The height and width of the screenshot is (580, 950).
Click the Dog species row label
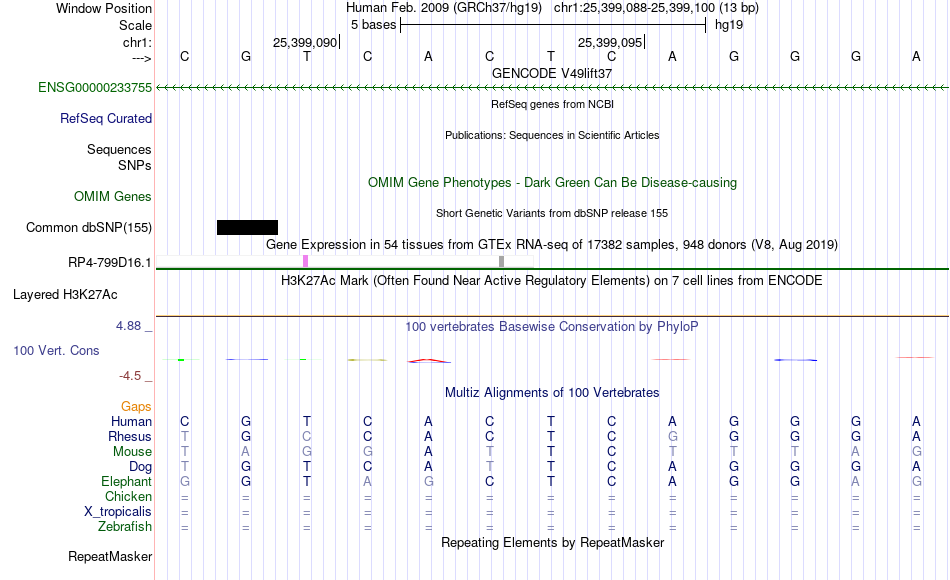click(141, 467)
